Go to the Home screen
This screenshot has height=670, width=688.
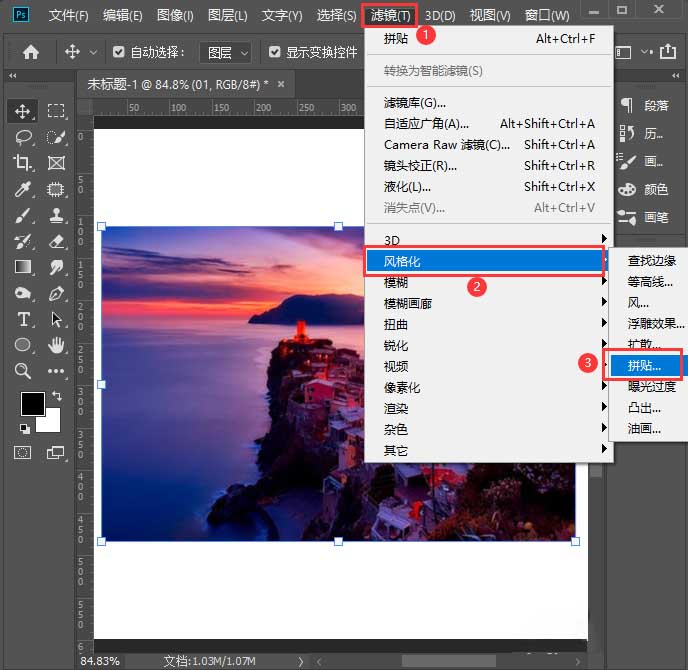pos(30,52)
